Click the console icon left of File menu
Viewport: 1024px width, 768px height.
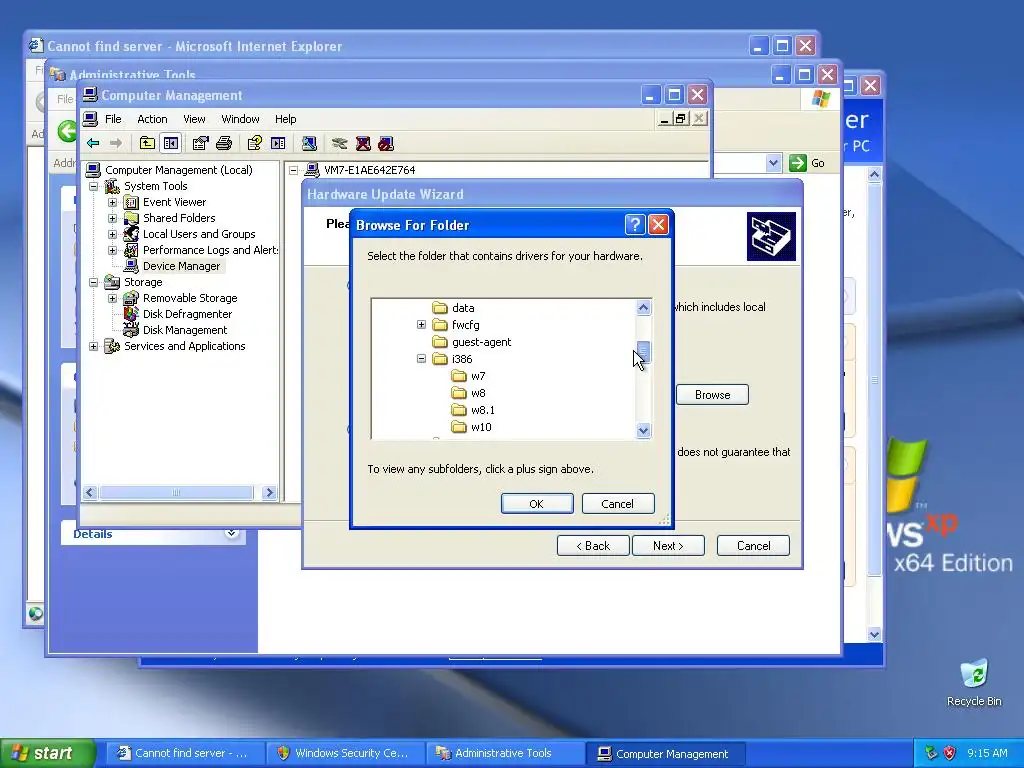tap(91, 119)
